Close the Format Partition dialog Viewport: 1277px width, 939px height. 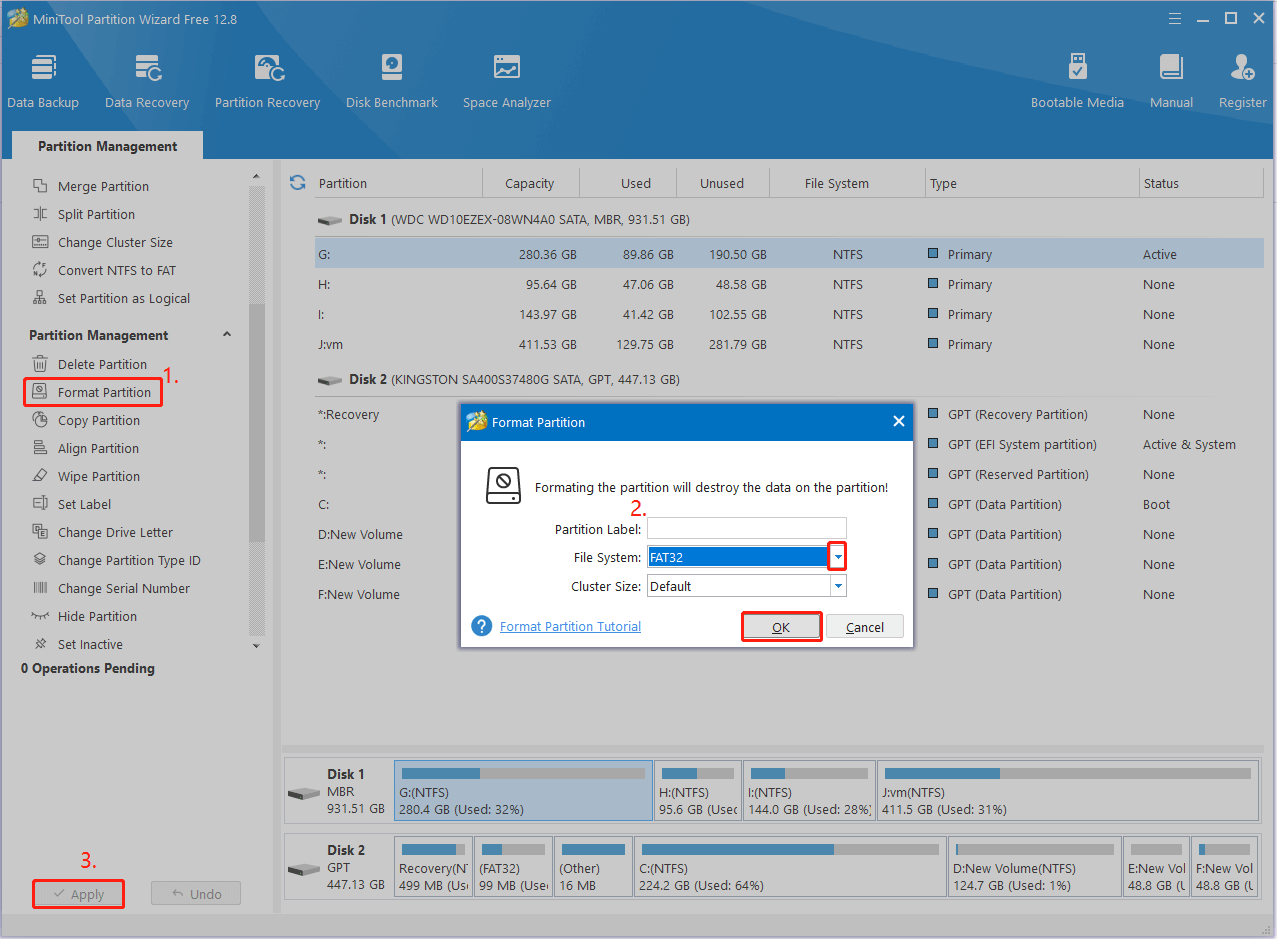(x=898, y=422)
